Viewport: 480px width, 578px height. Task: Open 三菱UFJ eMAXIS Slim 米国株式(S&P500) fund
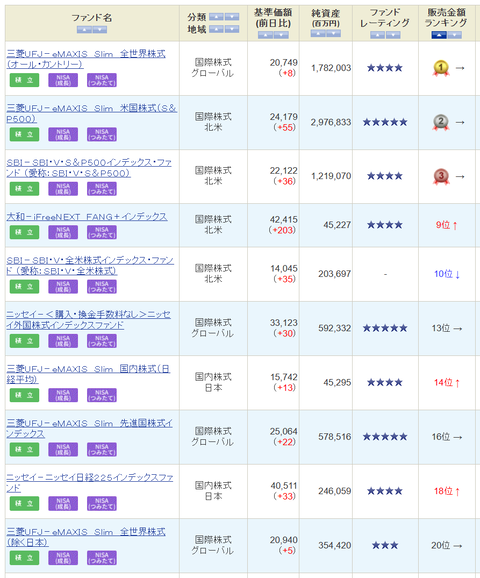(x=91, y=113)
